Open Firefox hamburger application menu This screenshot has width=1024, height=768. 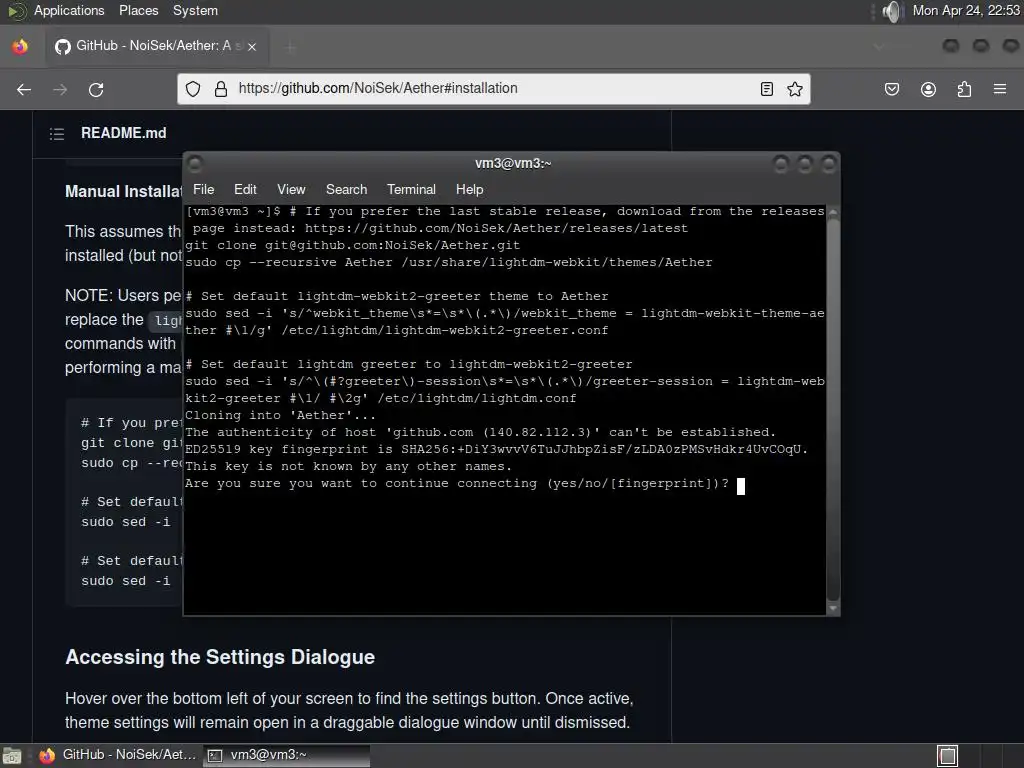click(1000, 89)
